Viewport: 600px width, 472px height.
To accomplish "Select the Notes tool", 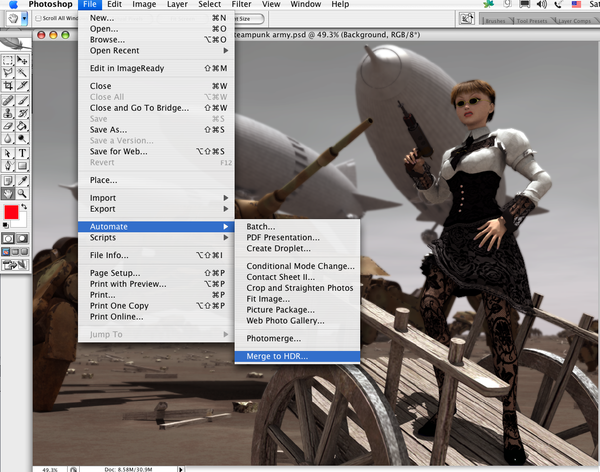I will [8, 180].
